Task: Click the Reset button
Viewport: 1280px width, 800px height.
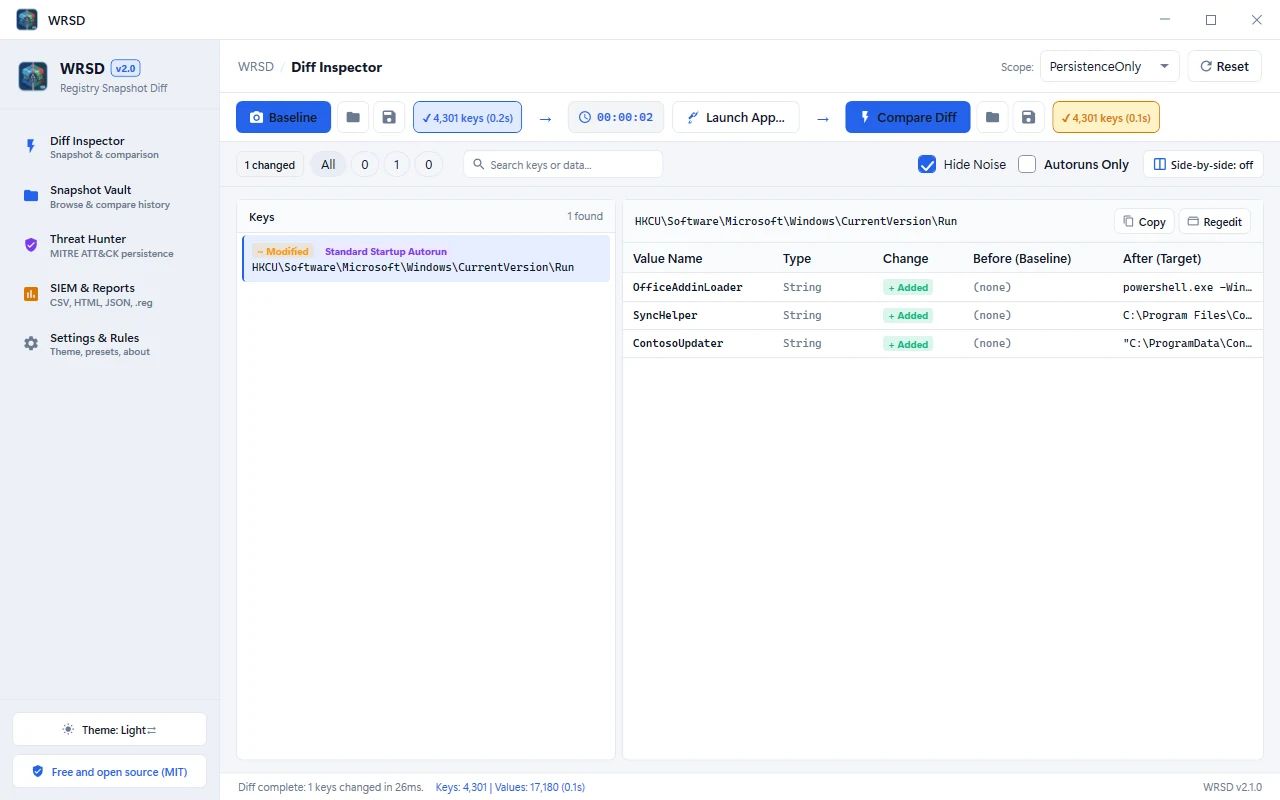Action: 1224,66
